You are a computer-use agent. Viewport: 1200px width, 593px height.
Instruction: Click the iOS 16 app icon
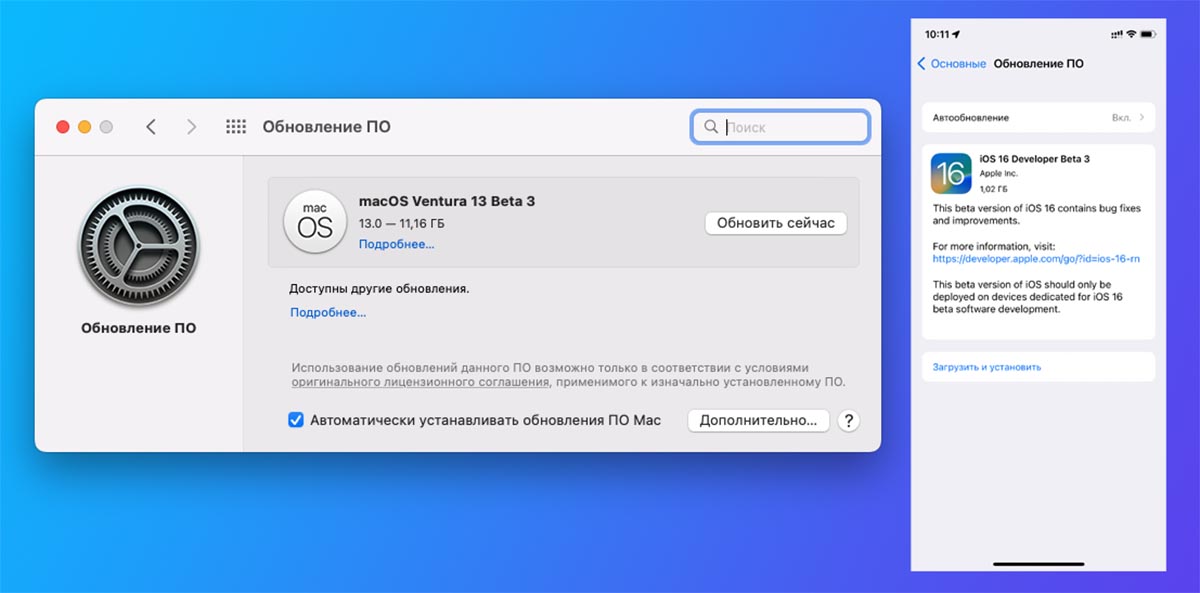(x=951, y=173)
